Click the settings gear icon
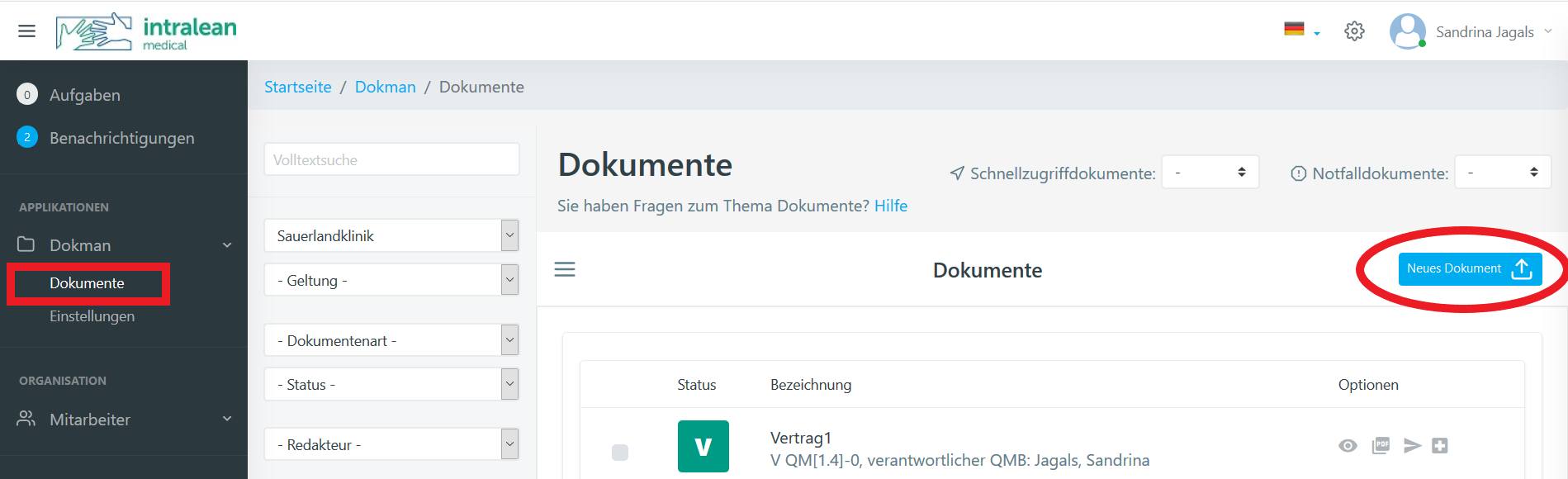Screen dimensions: 1568x479 [x=1354, y=31]
